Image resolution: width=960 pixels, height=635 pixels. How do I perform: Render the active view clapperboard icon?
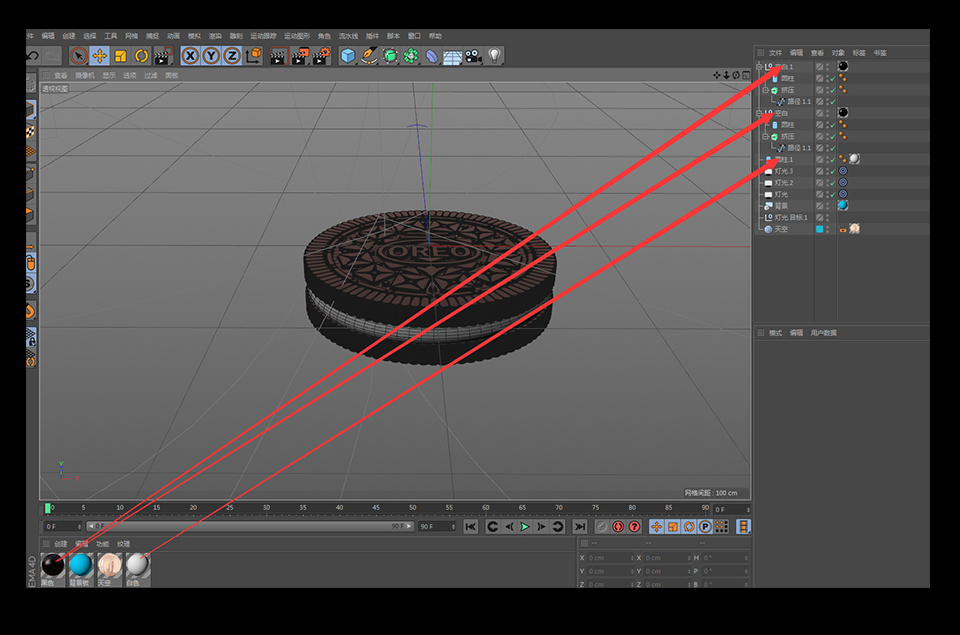279,56
